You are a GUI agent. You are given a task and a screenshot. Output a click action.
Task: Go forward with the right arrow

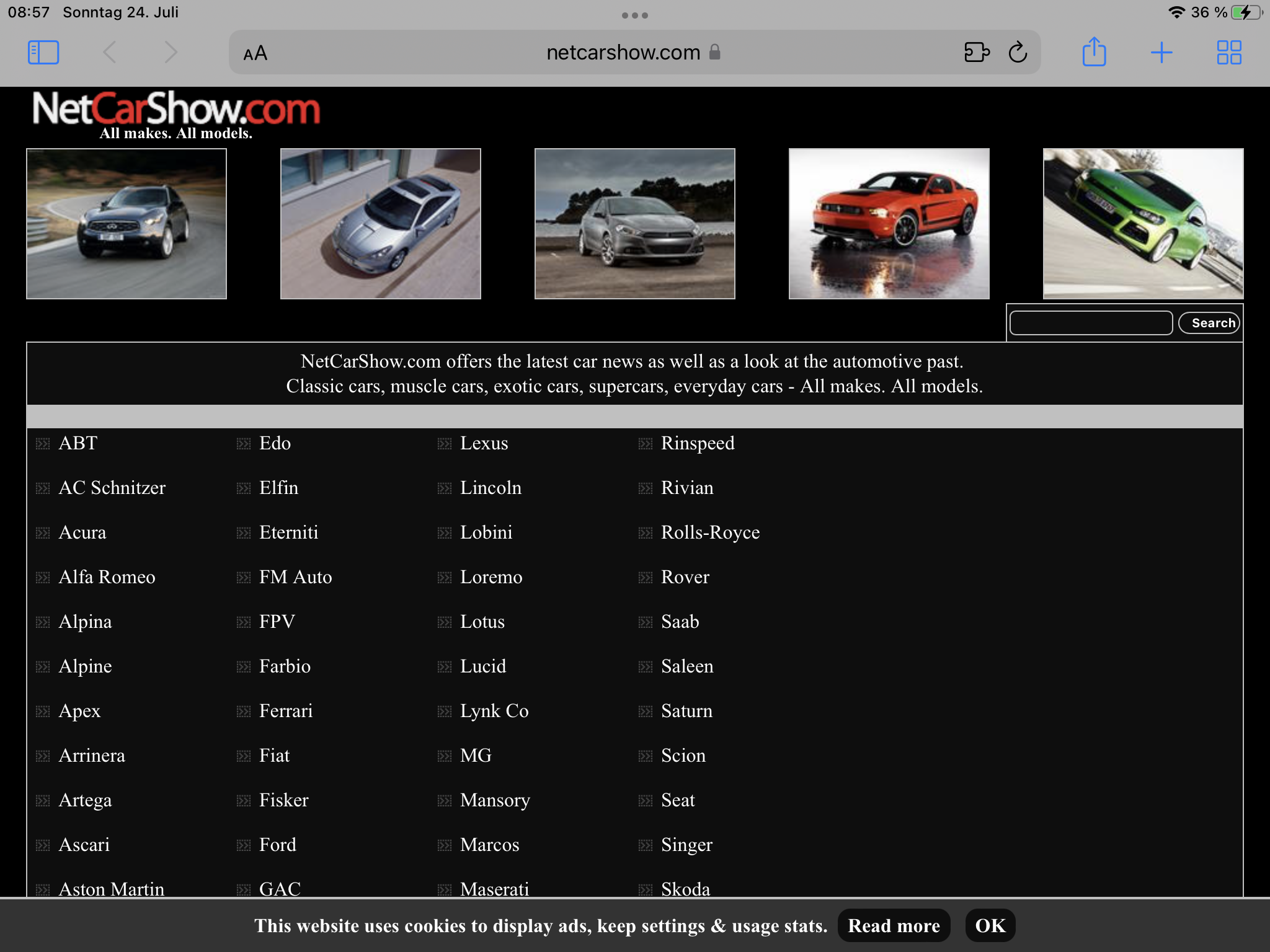(x=171, y=53)
